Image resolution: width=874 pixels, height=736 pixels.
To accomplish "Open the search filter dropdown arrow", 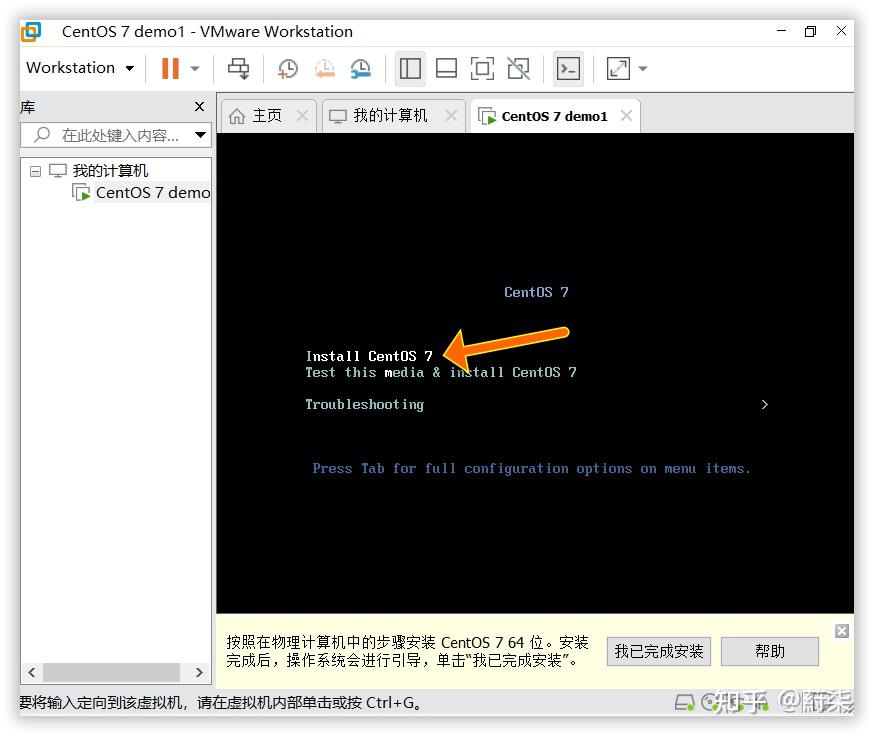I will 200,133.
